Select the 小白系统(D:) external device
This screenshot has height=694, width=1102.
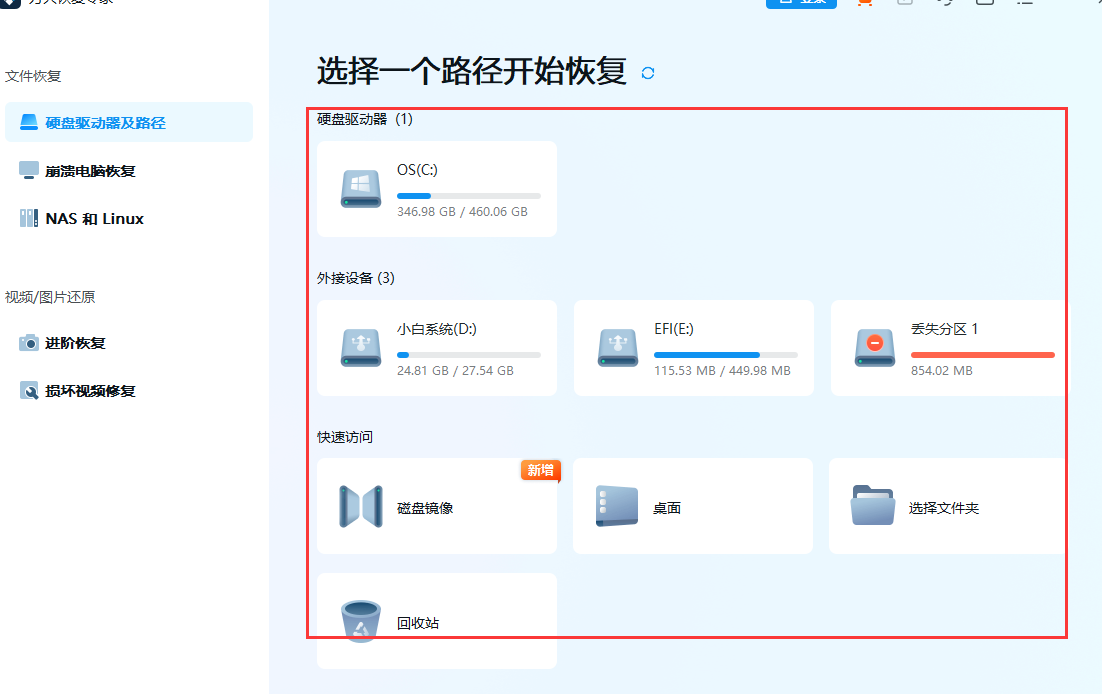[436, 348]
